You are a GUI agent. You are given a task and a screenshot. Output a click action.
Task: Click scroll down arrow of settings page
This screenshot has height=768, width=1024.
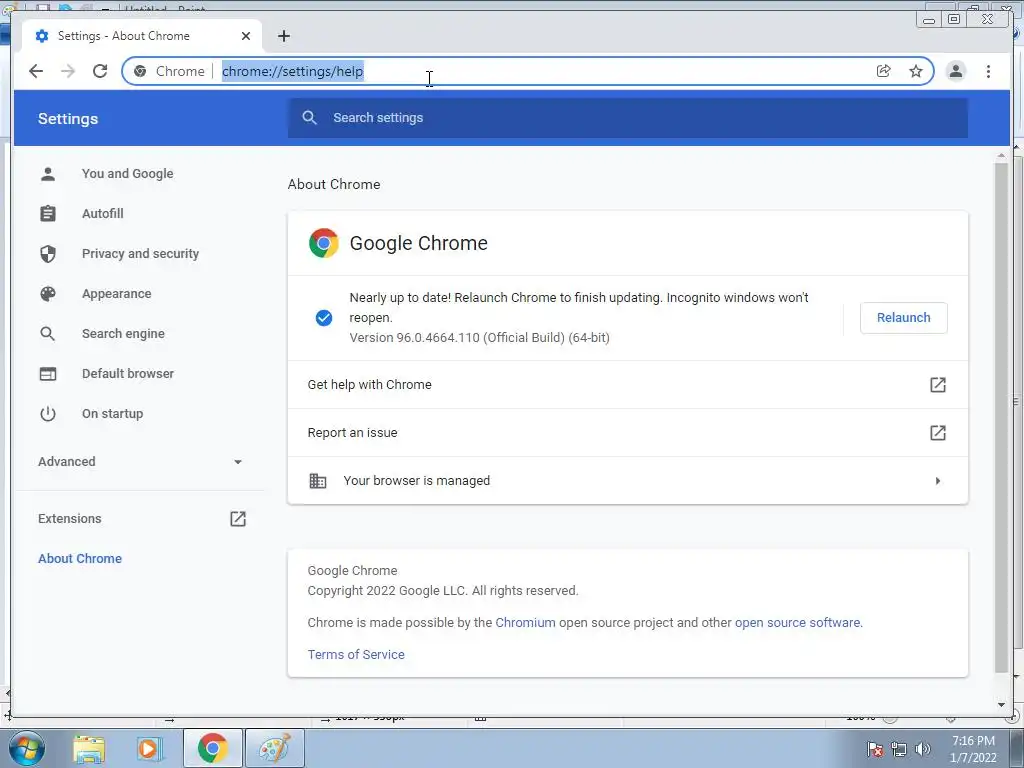point(1001,705)
